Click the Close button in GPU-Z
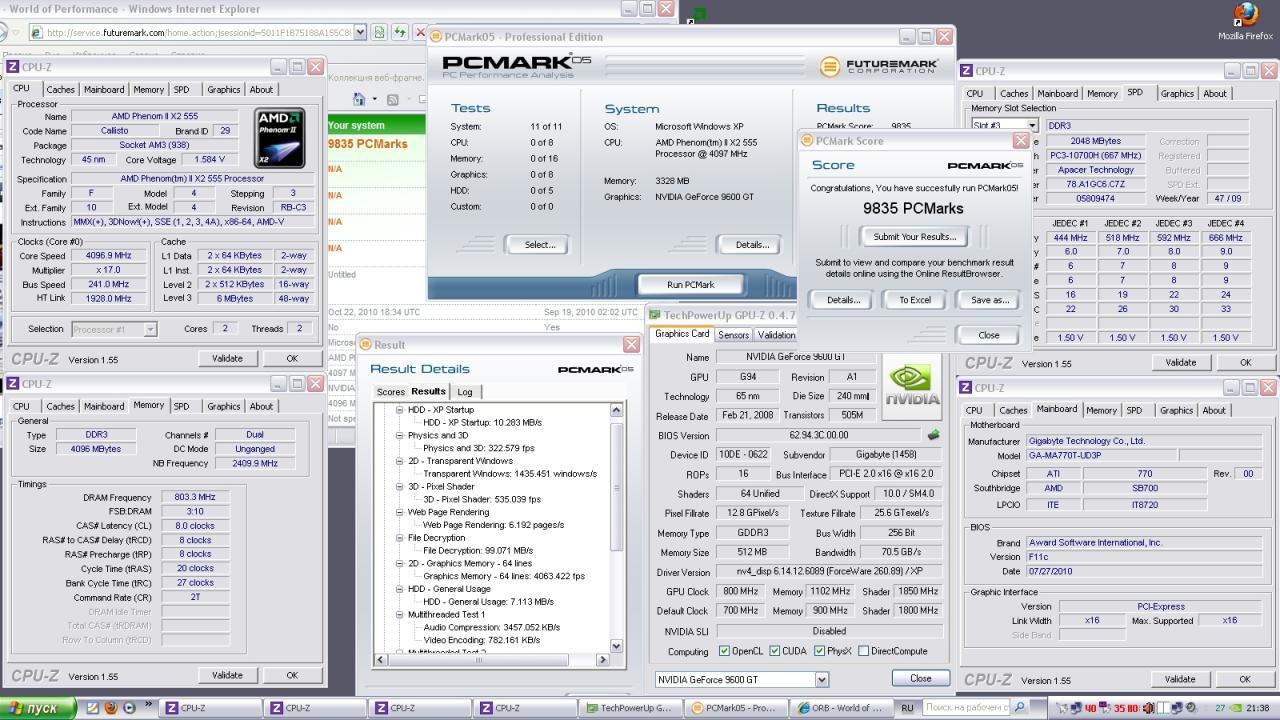Viewport: 1280px width, 720px height. tap(920, 678)
